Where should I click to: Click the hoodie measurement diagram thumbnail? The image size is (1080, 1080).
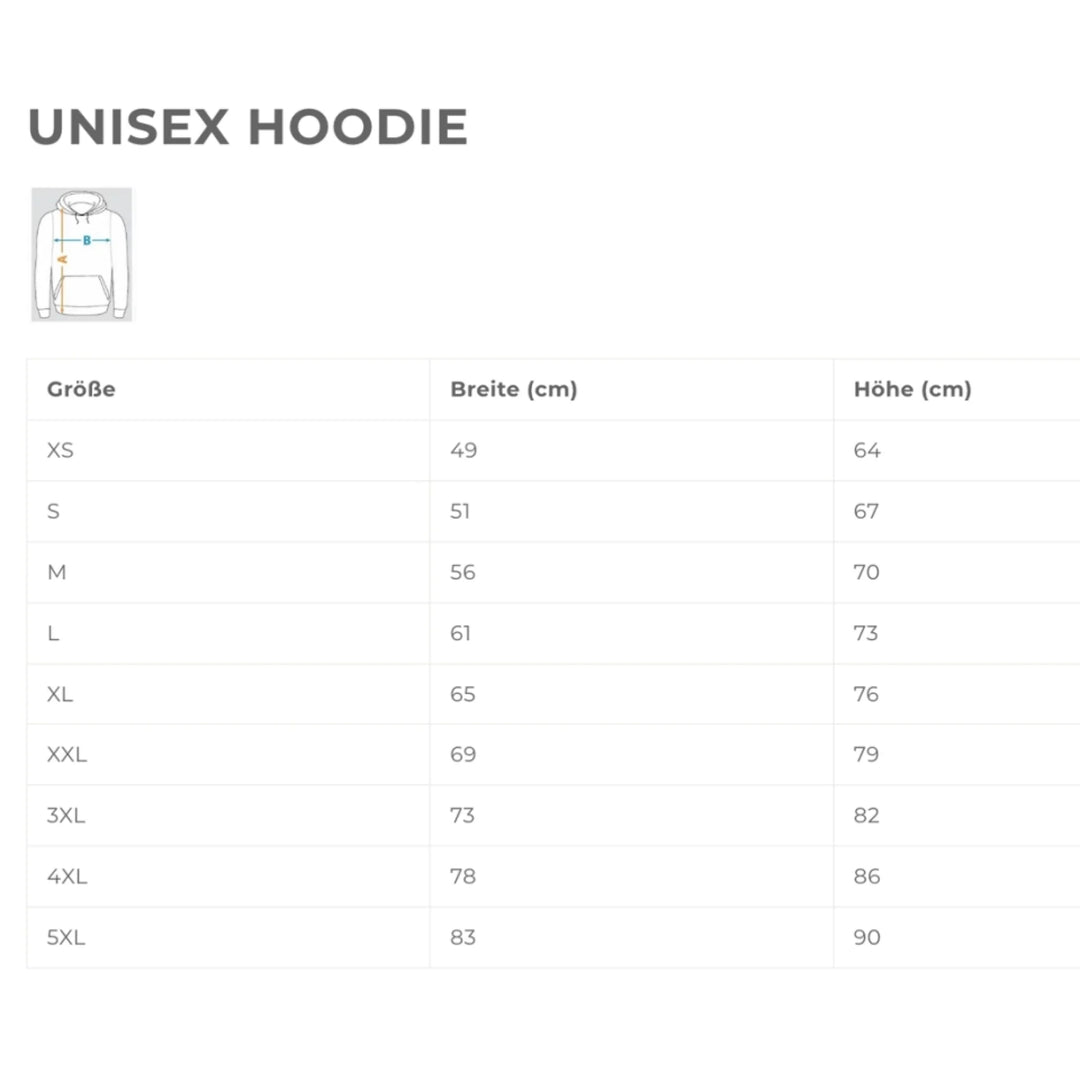point(82,254)
